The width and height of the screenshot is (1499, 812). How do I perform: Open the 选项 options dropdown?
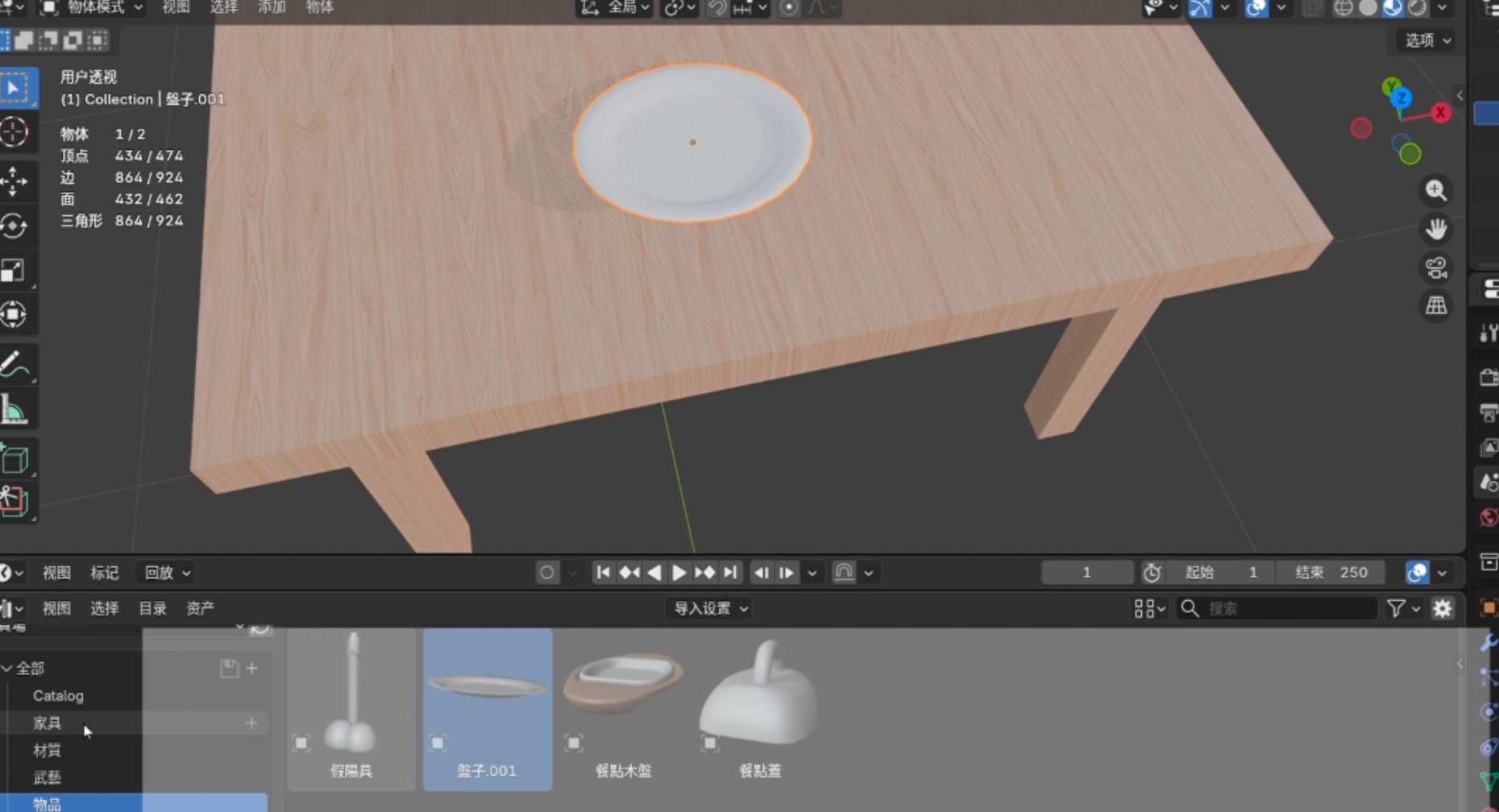(1427, 40)
